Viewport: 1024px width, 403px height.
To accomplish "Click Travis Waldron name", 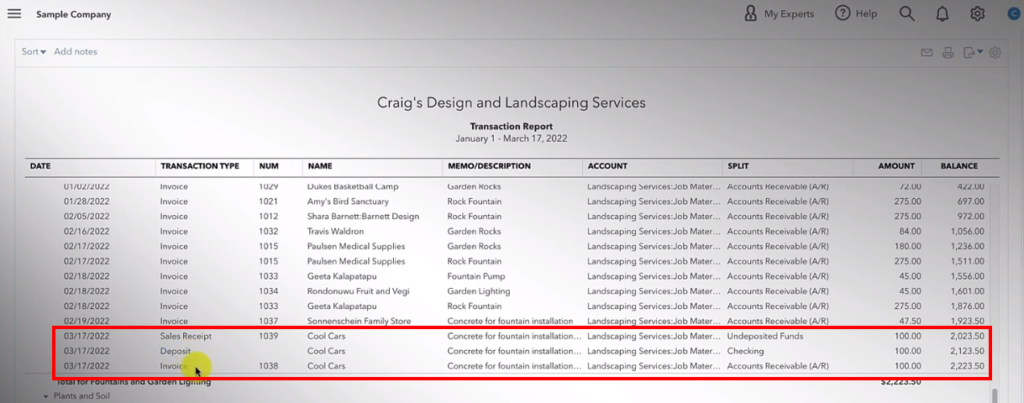I will [x=335, y=231].
